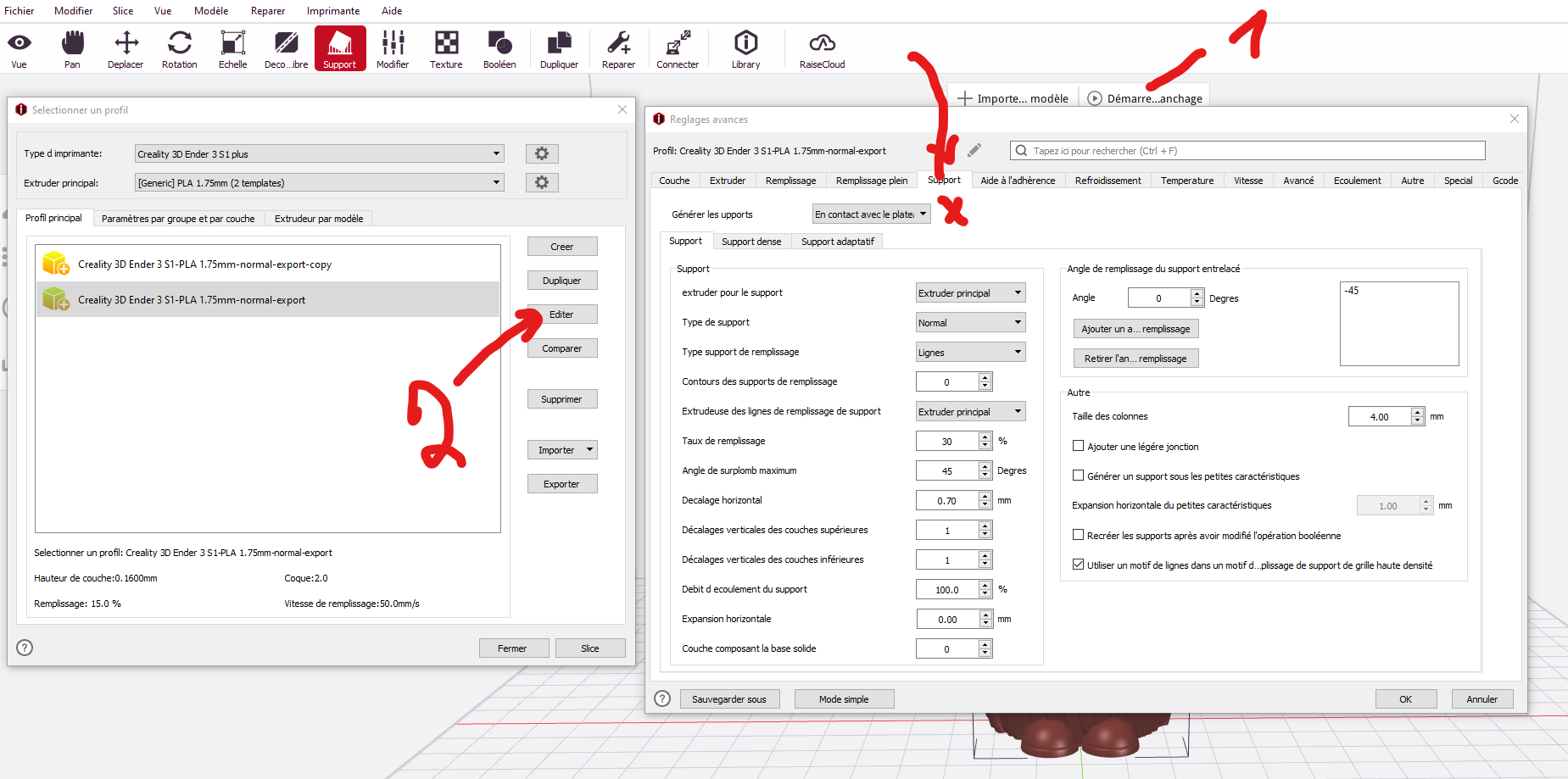Click the search settings field
Viewport: 1568px width, 779px height.
(x=1247, y=150)
